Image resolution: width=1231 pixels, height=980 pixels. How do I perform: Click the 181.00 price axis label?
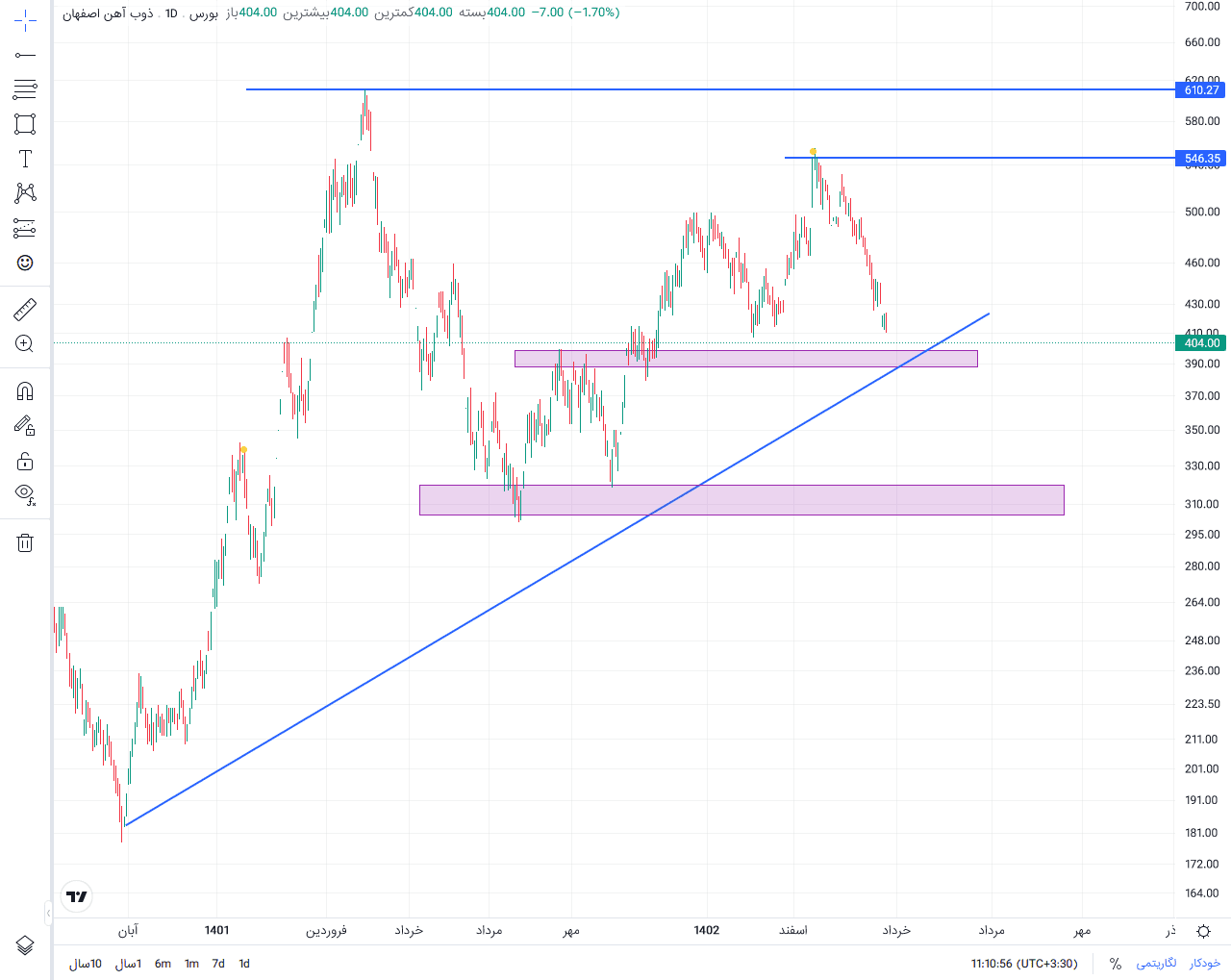1202,833
